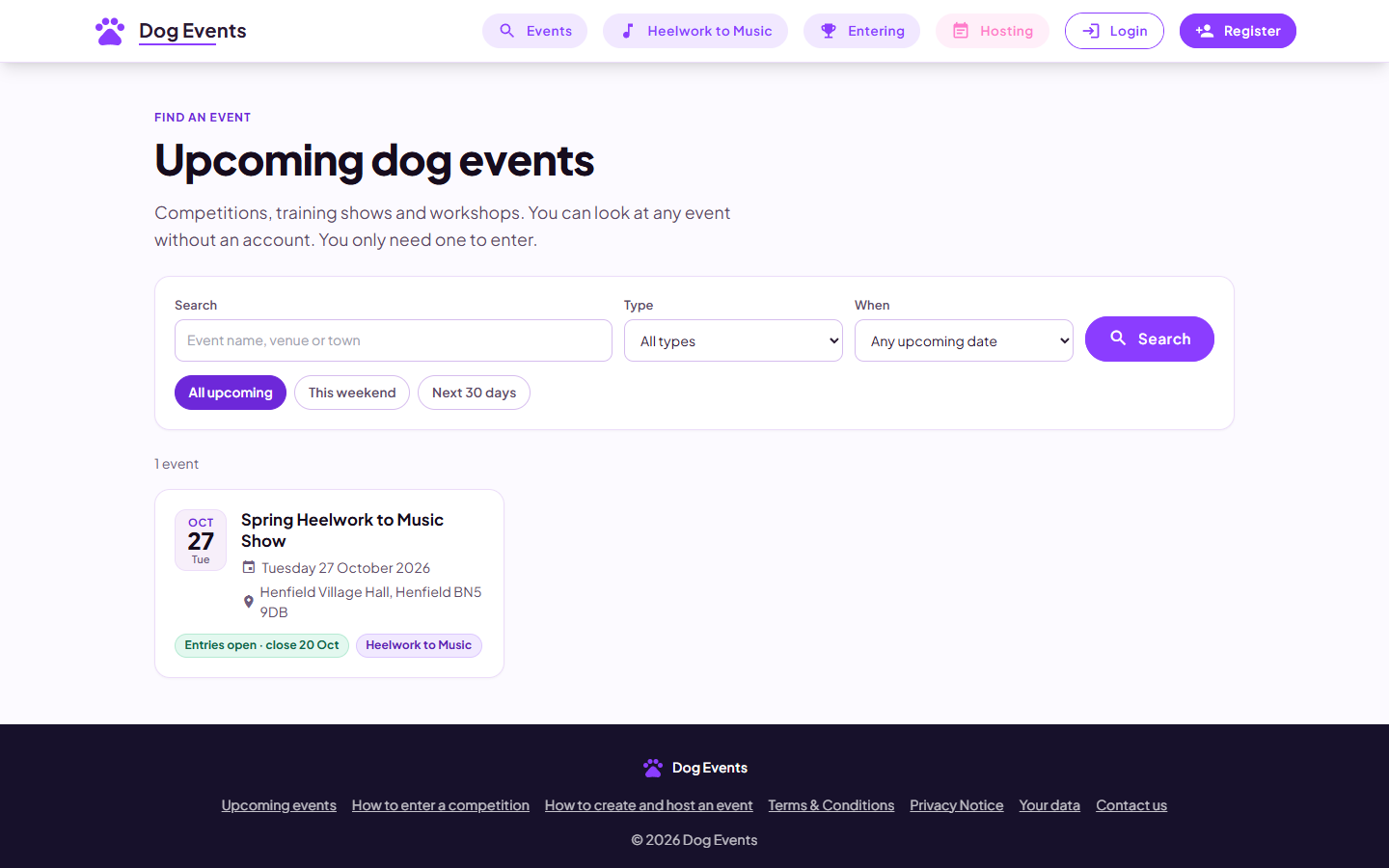This screenshot has width=1389, height=868.
Task: Click the calendar icon beside Hosting
Action: (x=961, y=31)
